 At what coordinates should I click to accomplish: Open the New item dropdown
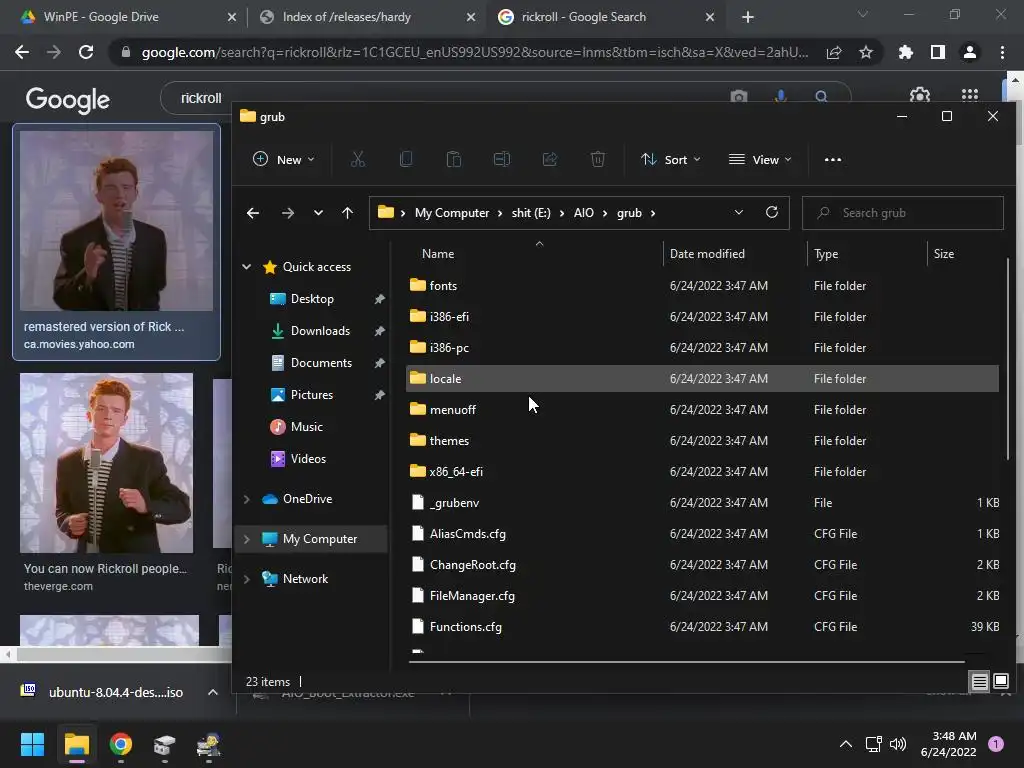click(x=284, y=159)
